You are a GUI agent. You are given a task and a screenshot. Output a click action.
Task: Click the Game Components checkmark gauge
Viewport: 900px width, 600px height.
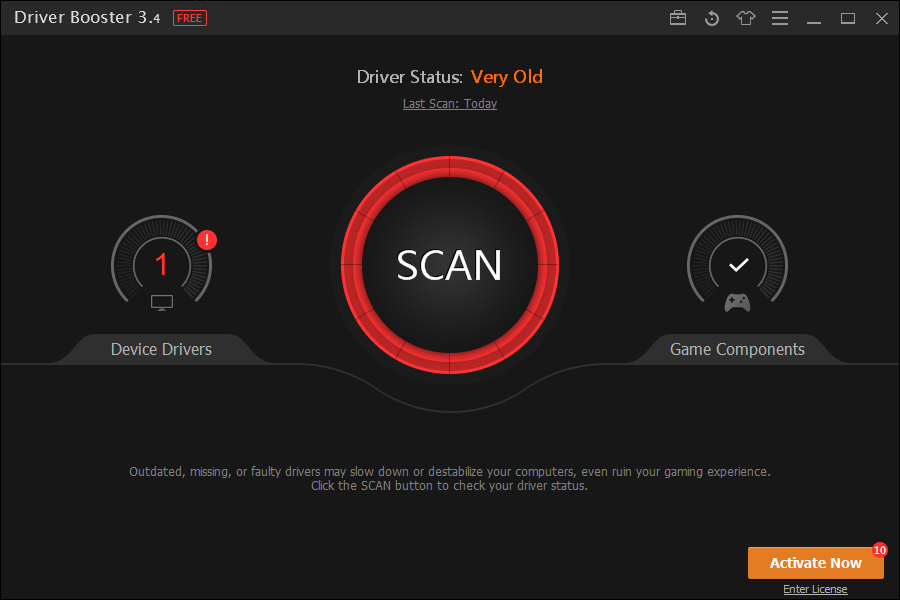click(738, 263)
